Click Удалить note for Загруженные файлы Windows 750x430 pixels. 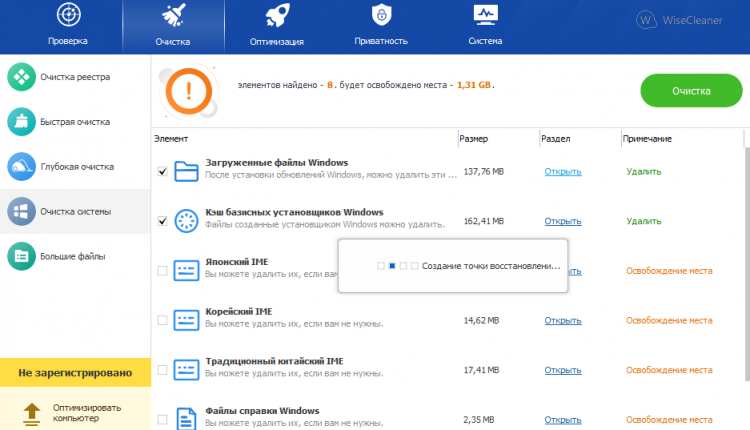click(644, 171)
